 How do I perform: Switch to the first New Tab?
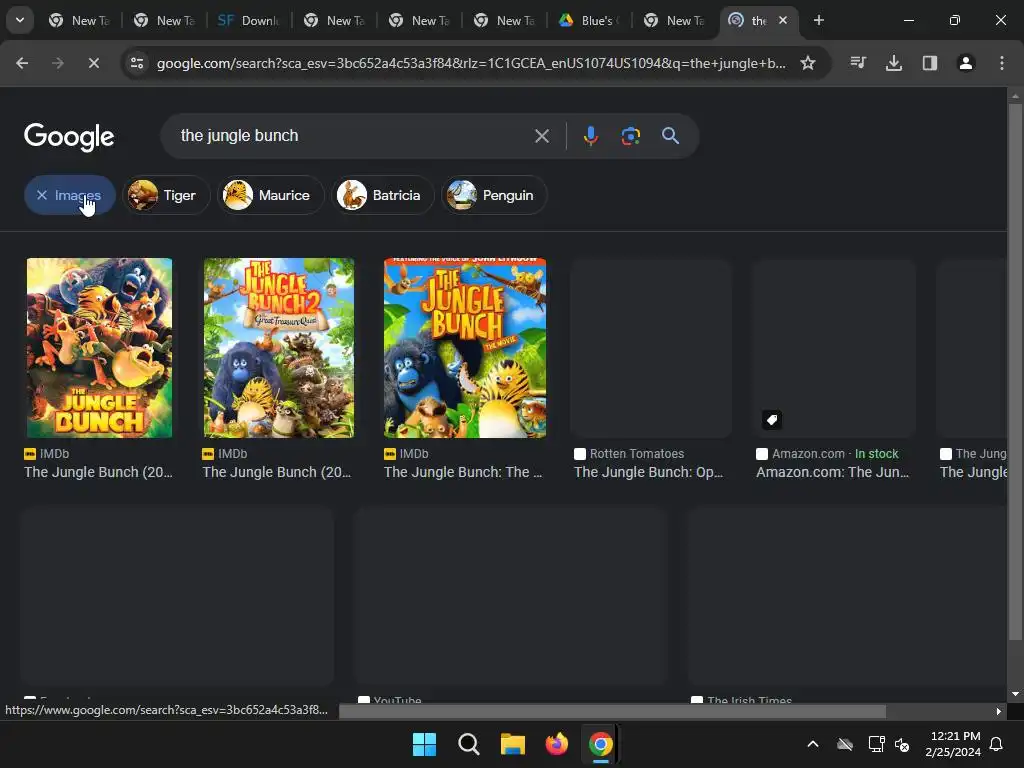78,20
